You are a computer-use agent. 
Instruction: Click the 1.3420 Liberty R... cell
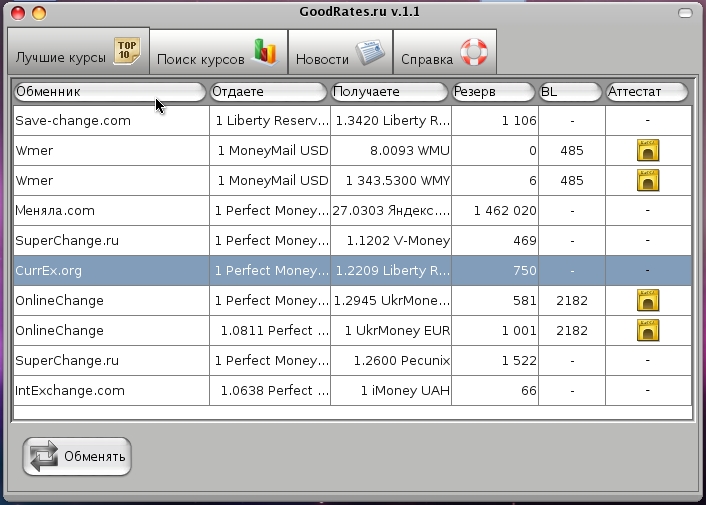pyautogui.click(x=391, y=121)
